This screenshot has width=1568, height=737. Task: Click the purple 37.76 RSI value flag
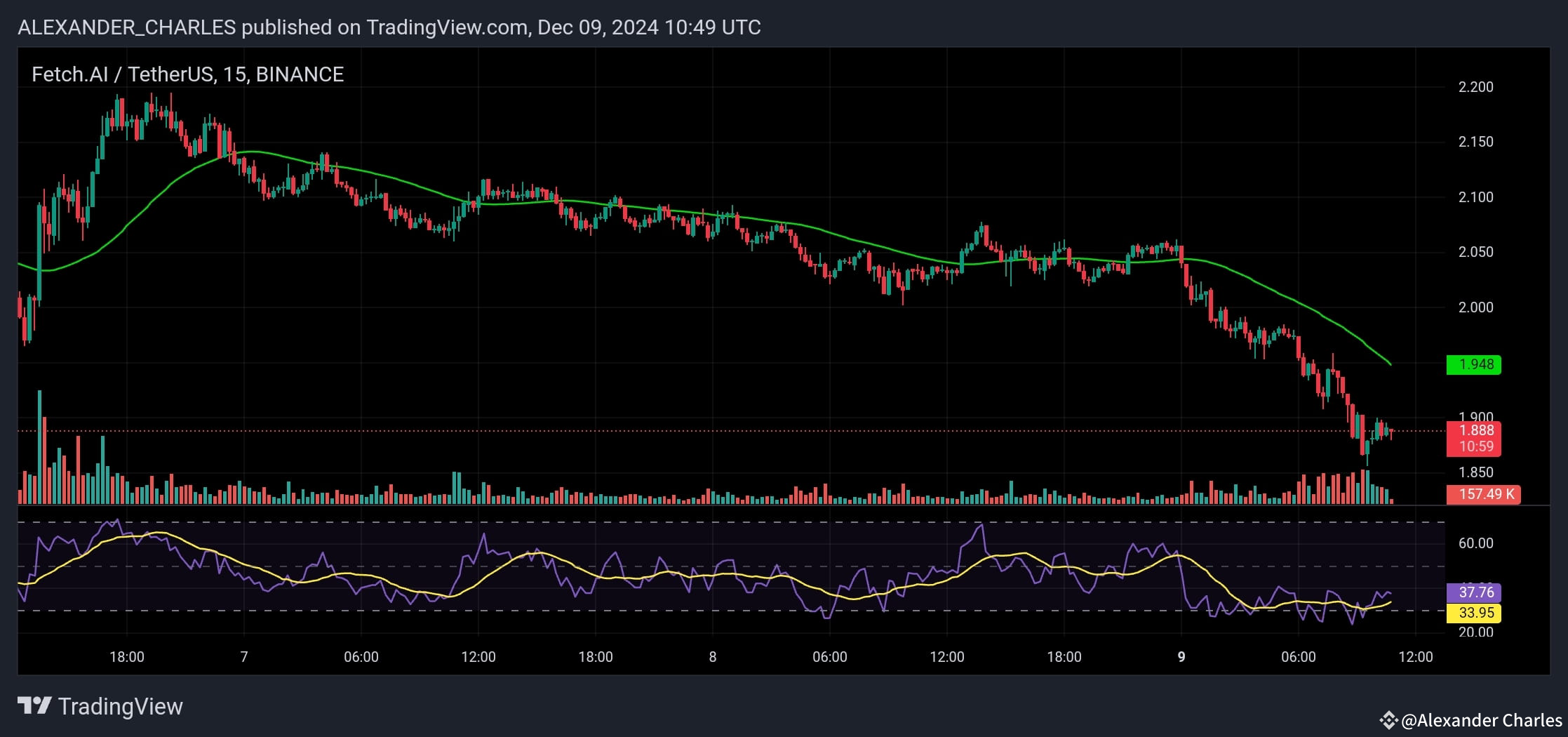point(1474,592)
